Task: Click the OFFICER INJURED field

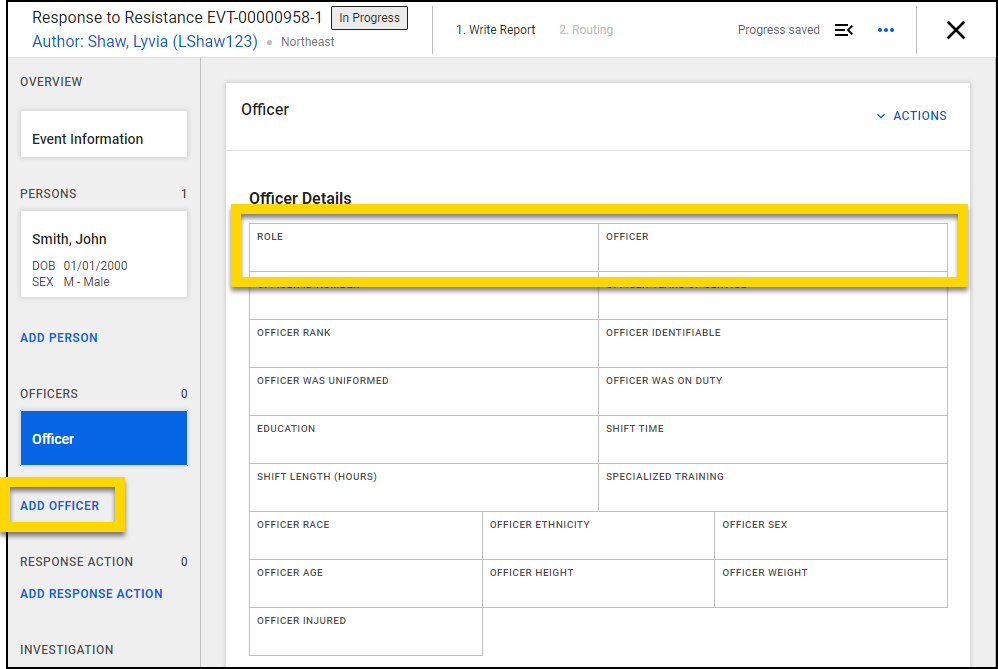Action: click(x=365, y=632)
